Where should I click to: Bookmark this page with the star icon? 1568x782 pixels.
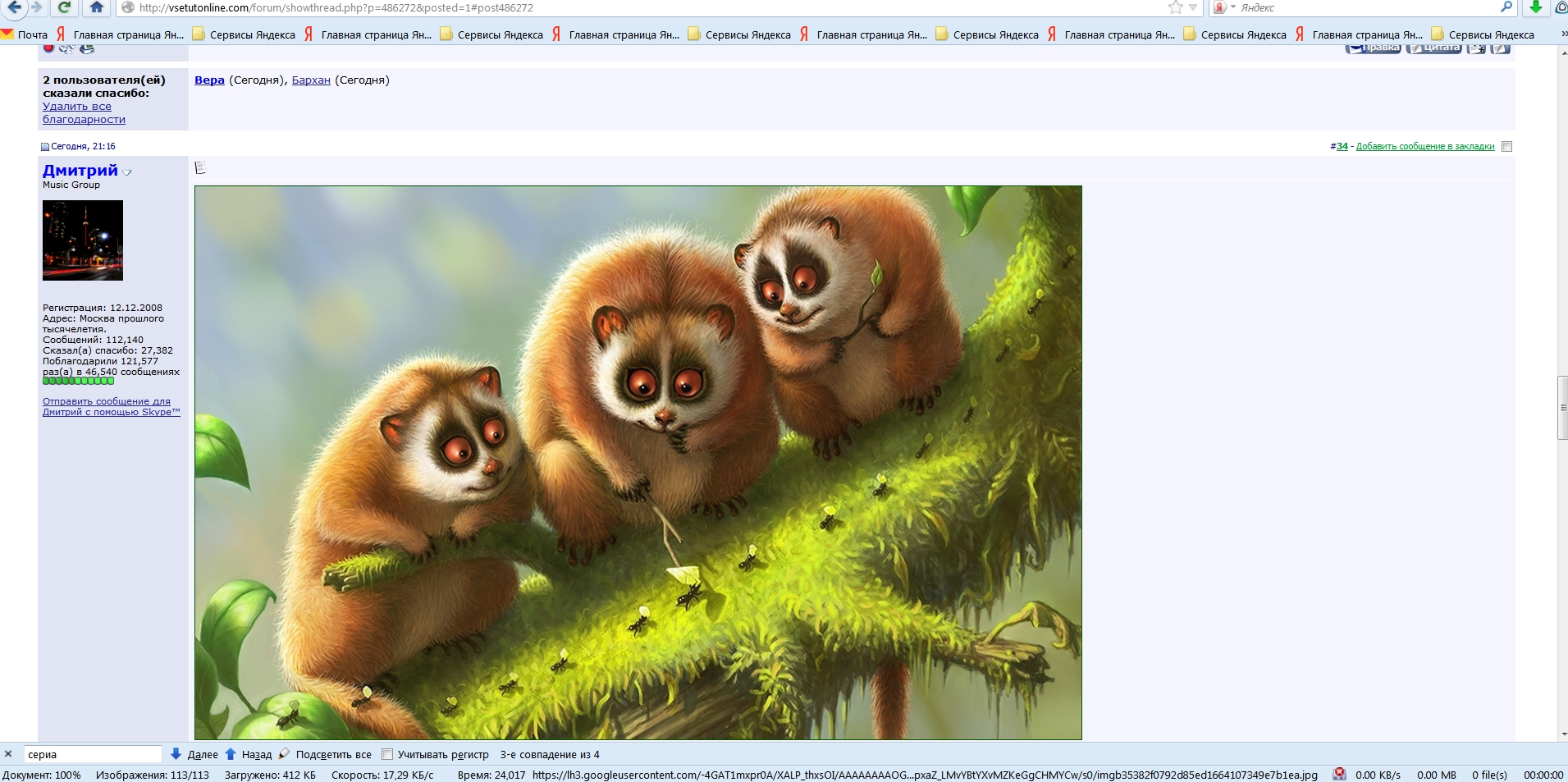pos(1176,7)
